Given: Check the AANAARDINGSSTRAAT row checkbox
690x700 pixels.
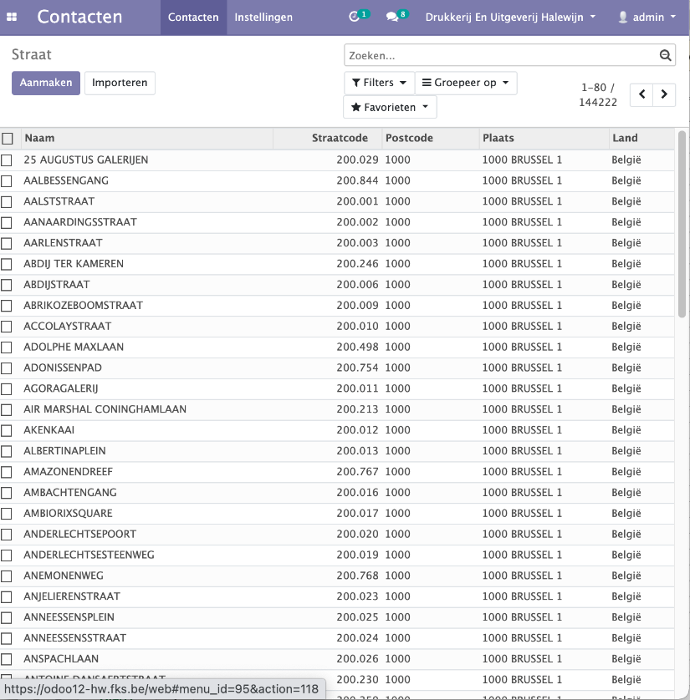Looking at the screenshot, I should pyautogui.click(x=7, y=222).
